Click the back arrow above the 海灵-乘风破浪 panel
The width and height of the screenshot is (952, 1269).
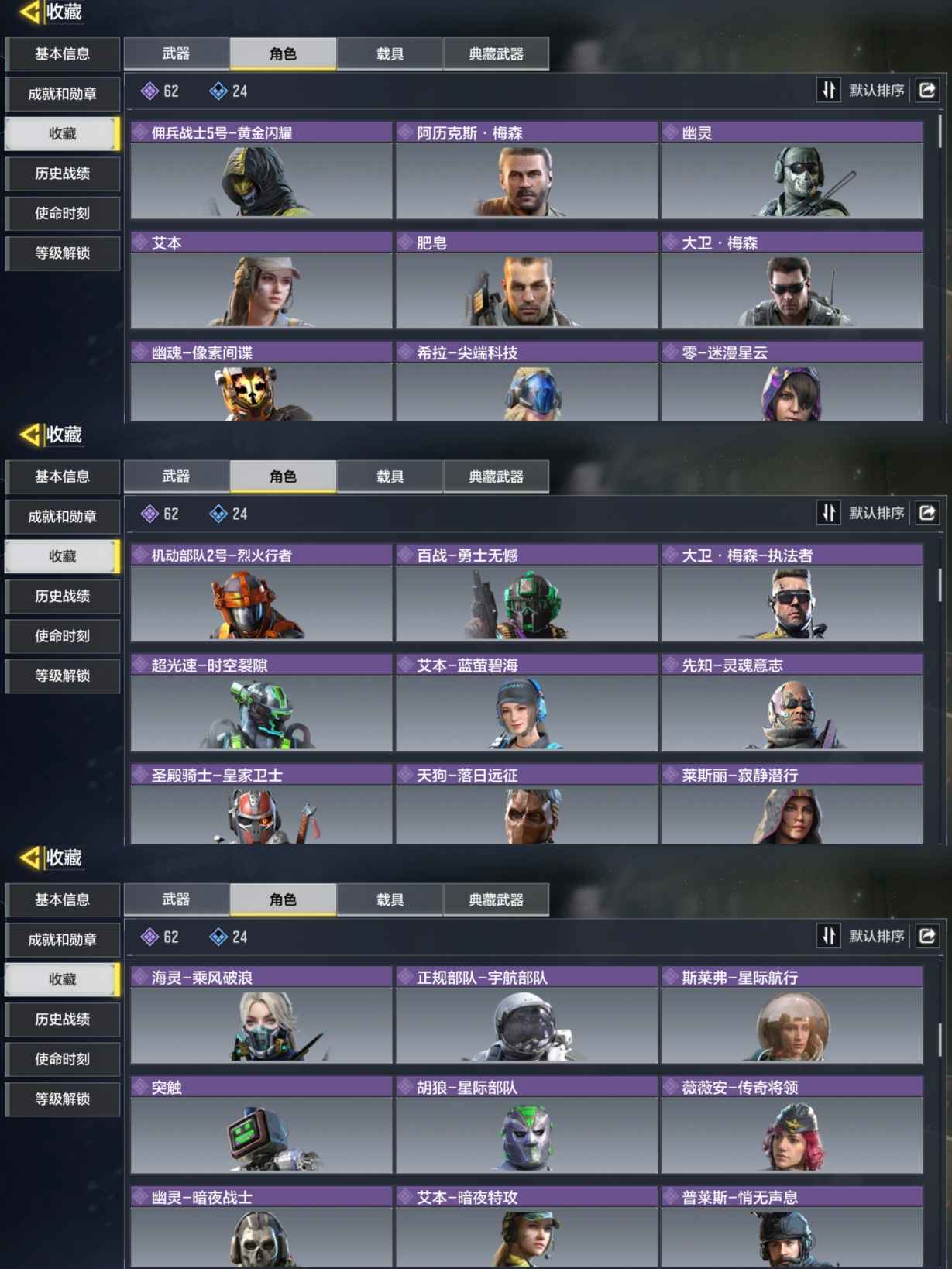(x=29, y=858)
